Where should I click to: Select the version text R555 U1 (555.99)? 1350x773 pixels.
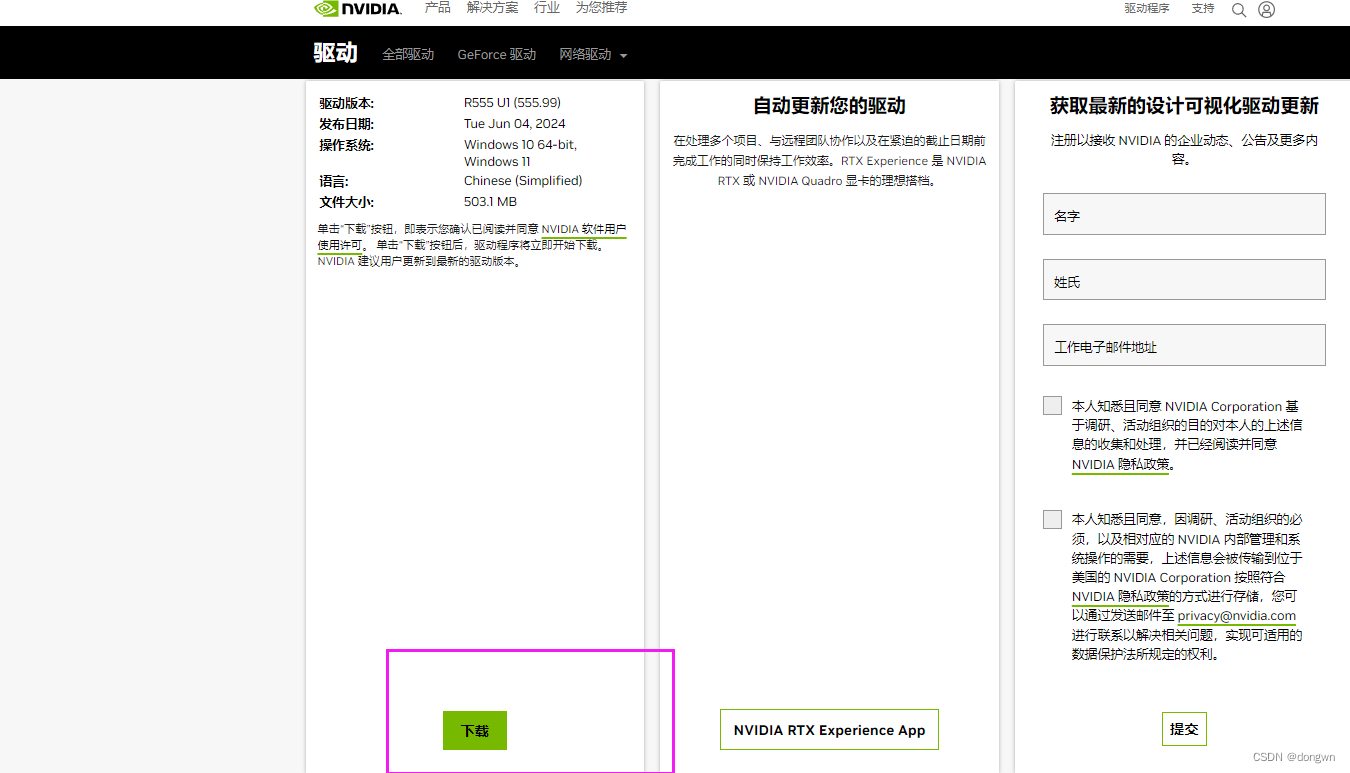point(512,103)
